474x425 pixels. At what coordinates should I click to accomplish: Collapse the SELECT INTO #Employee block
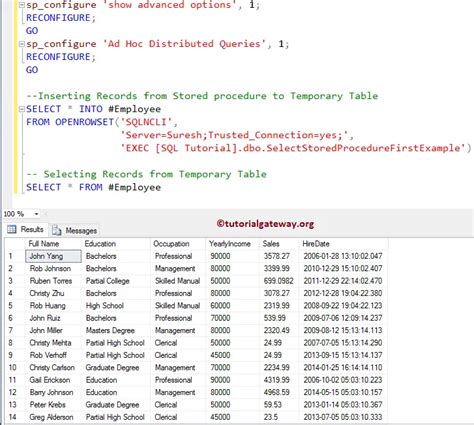coord(22,109)
